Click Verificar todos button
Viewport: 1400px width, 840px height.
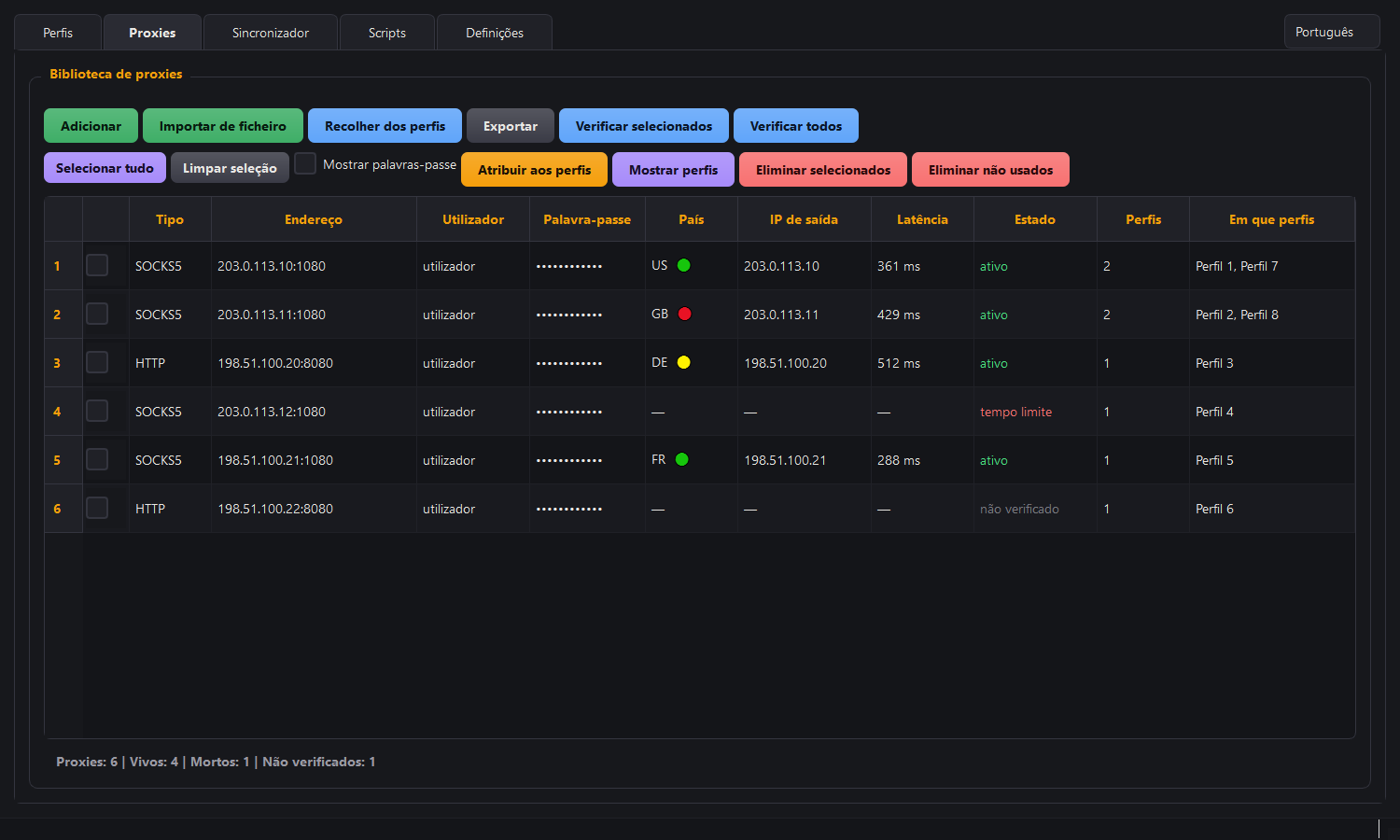coord(796,126)
